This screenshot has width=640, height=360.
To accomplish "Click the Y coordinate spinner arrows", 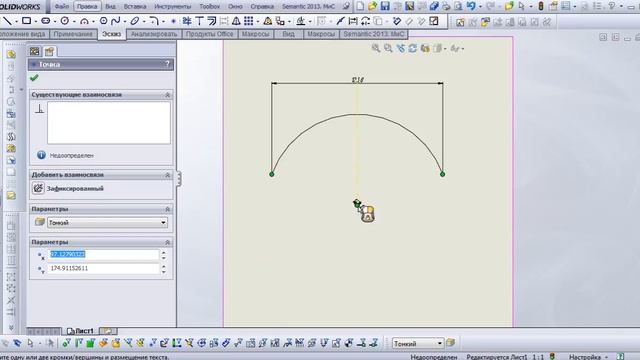I will pos(163,269).
